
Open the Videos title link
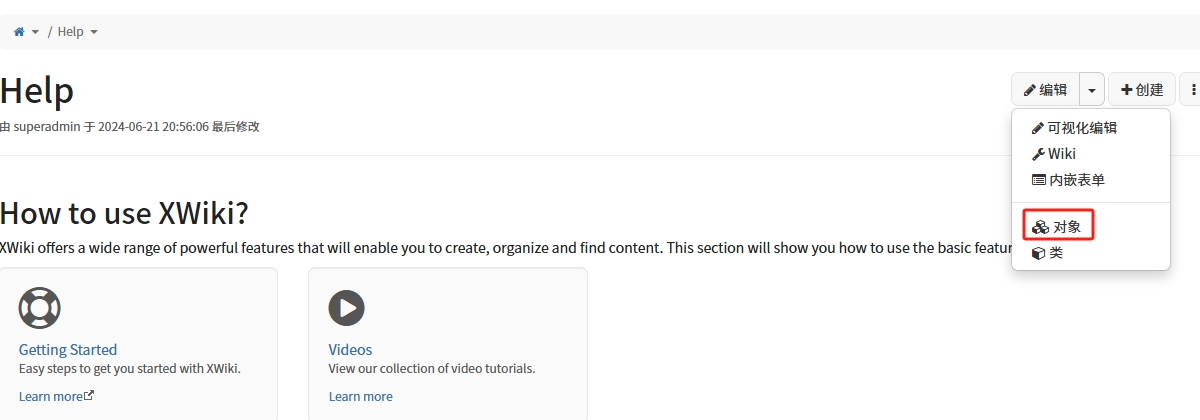[350, 350]
